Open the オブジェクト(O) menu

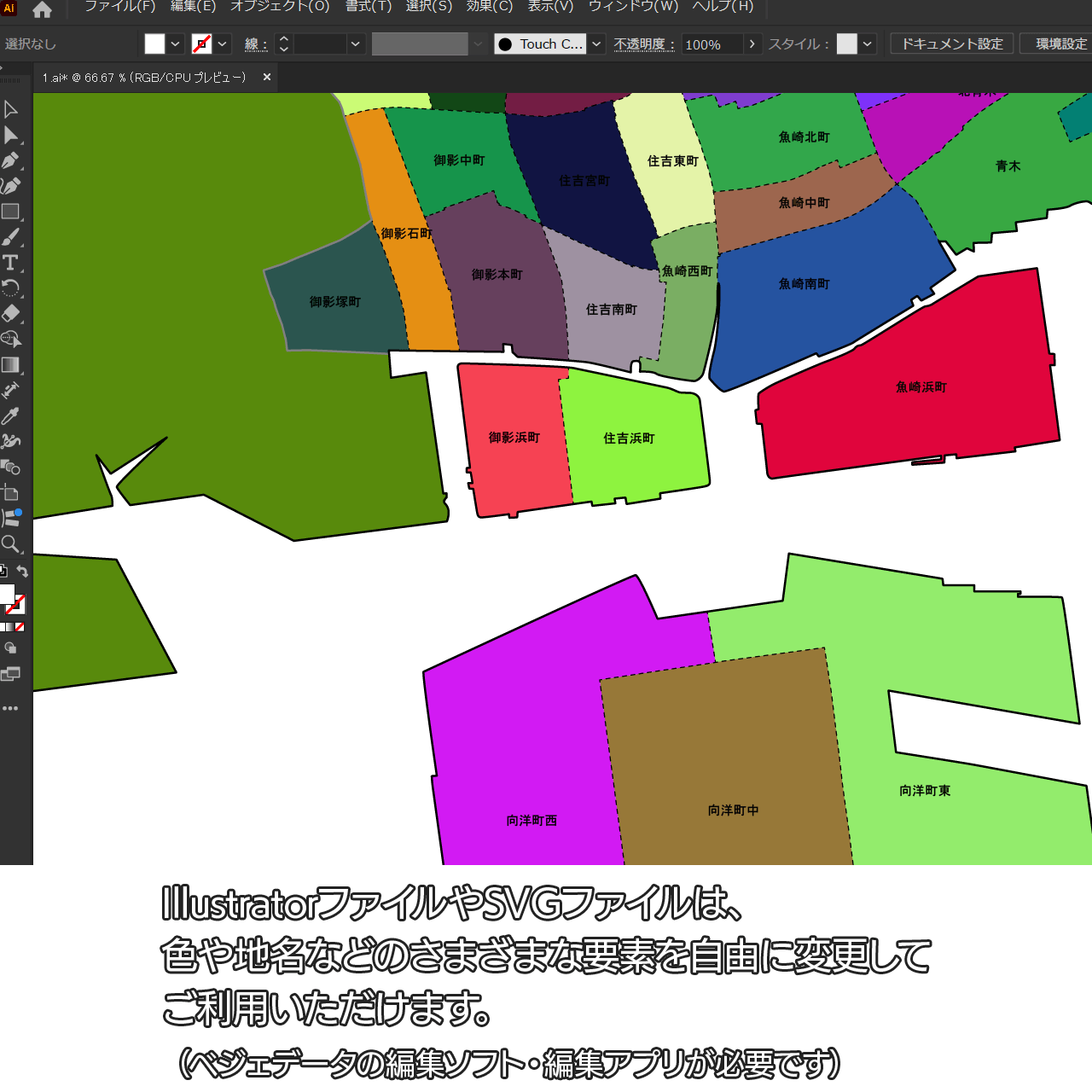click(x=280, y=7)
